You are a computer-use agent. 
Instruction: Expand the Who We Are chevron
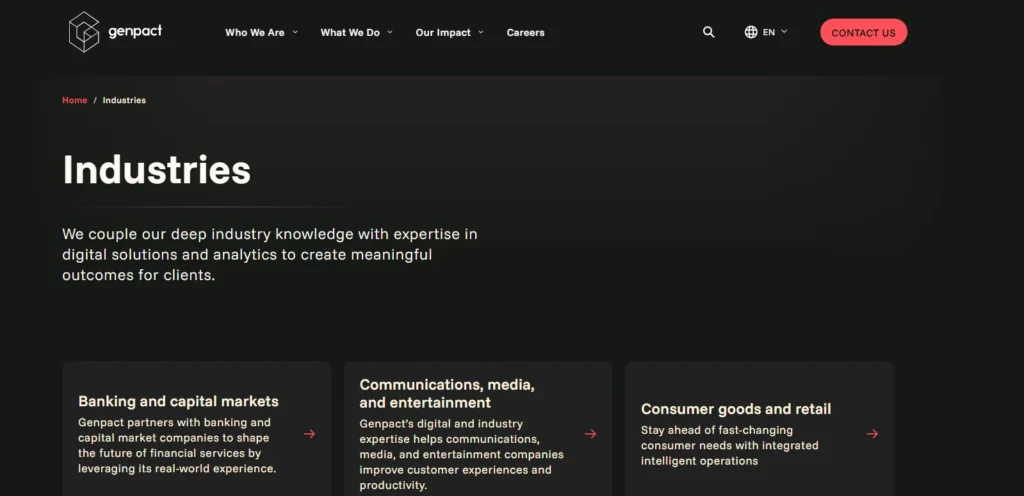pos(295,32)
